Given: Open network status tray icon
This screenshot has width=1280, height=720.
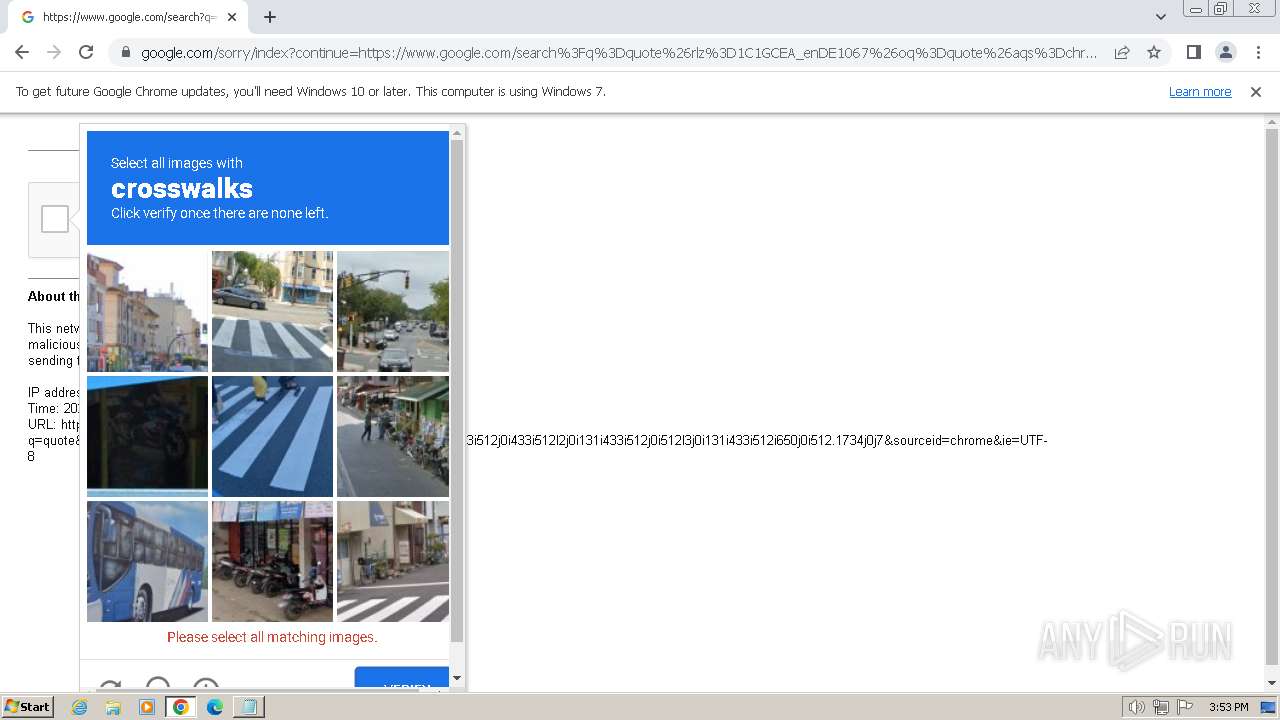Looking at the screenshot, I should point(1160,707).
